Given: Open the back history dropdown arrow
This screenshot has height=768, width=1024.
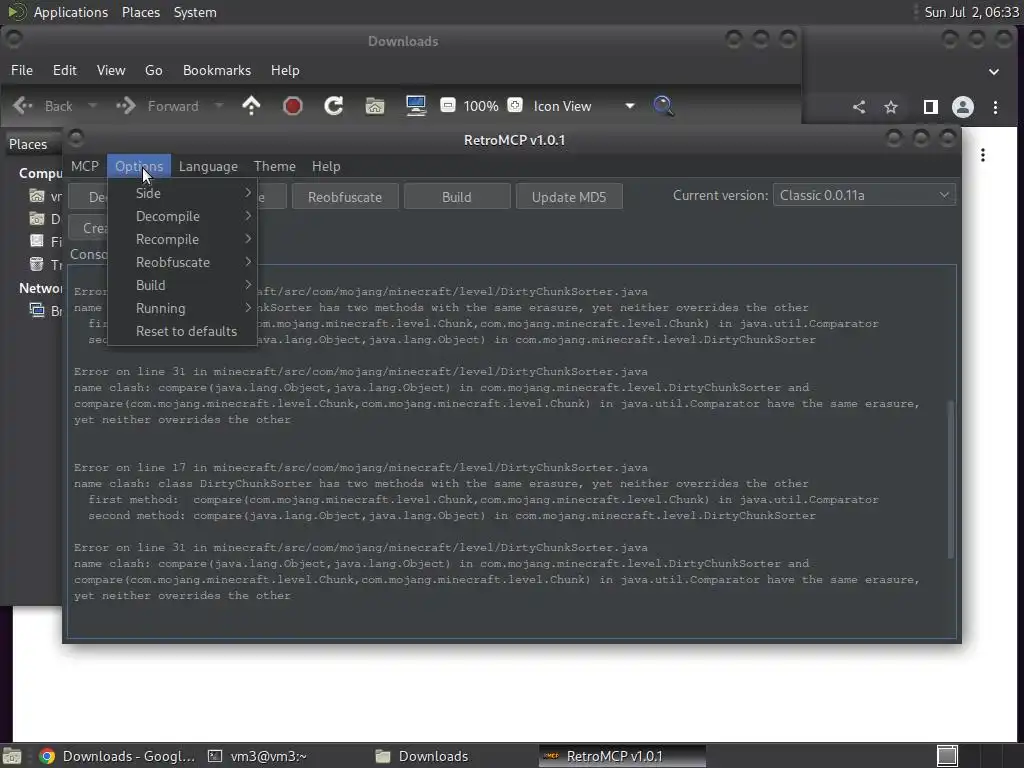Looking at the screenshot, I should click(x=92, y=106).
